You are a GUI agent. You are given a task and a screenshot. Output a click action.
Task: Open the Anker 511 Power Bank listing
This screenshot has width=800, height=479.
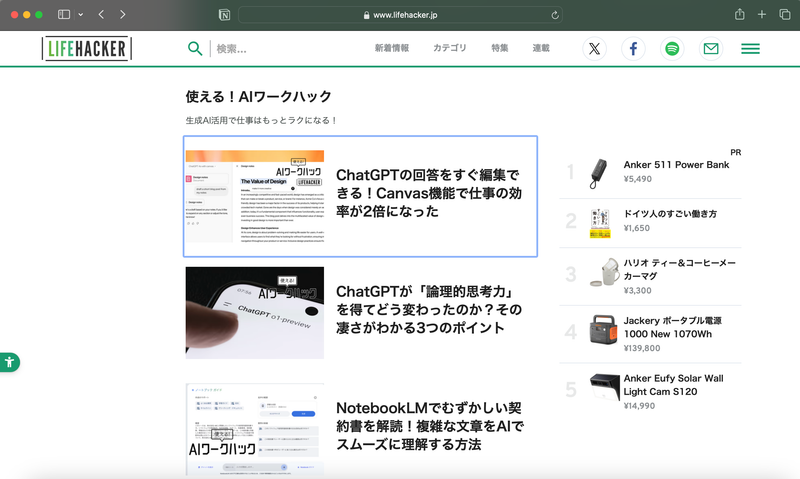point(676,165)
